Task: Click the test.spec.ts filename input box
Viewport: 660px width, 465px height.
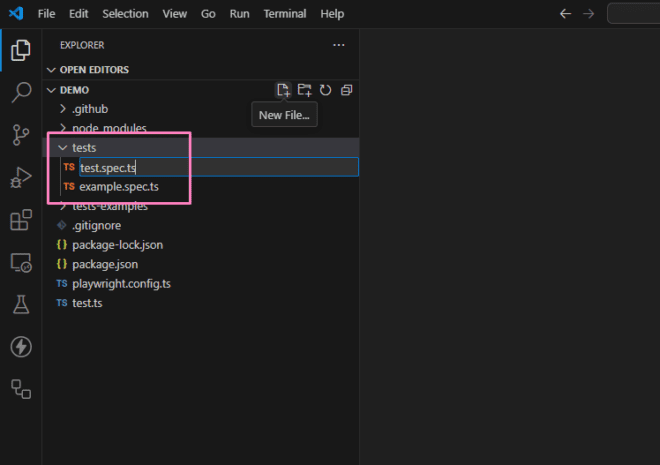Action: tap(219, 167)
